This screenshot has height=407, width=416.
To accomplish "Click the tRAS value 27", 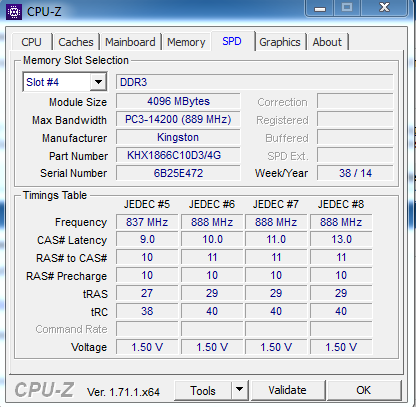I will (147, 294).
